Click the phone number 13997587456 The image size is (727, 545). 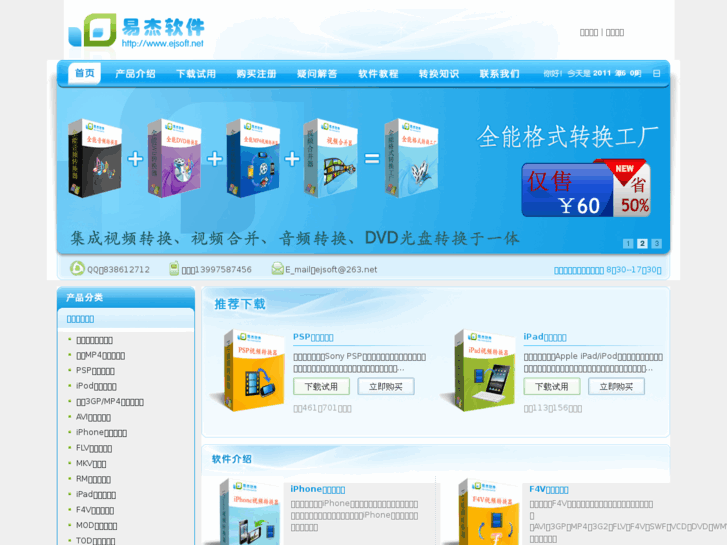coord(223,269)
